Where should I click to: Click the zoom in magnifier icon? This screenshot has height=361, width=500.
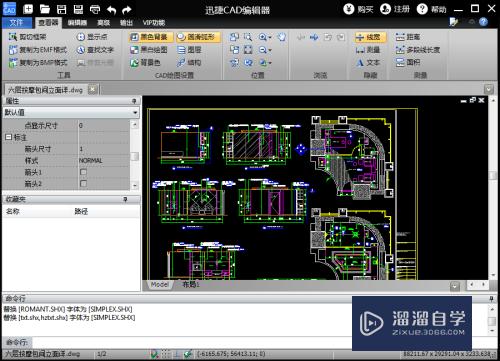click(x=263, y=37)
